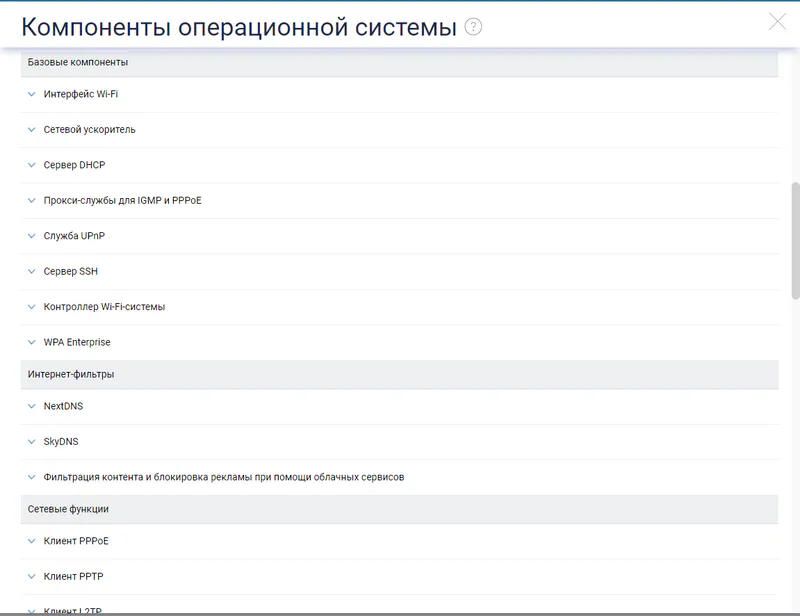Expand the chevron next to SkyDNS
Image resolution: width=800 pixels, height=616 pixels.
32,442
